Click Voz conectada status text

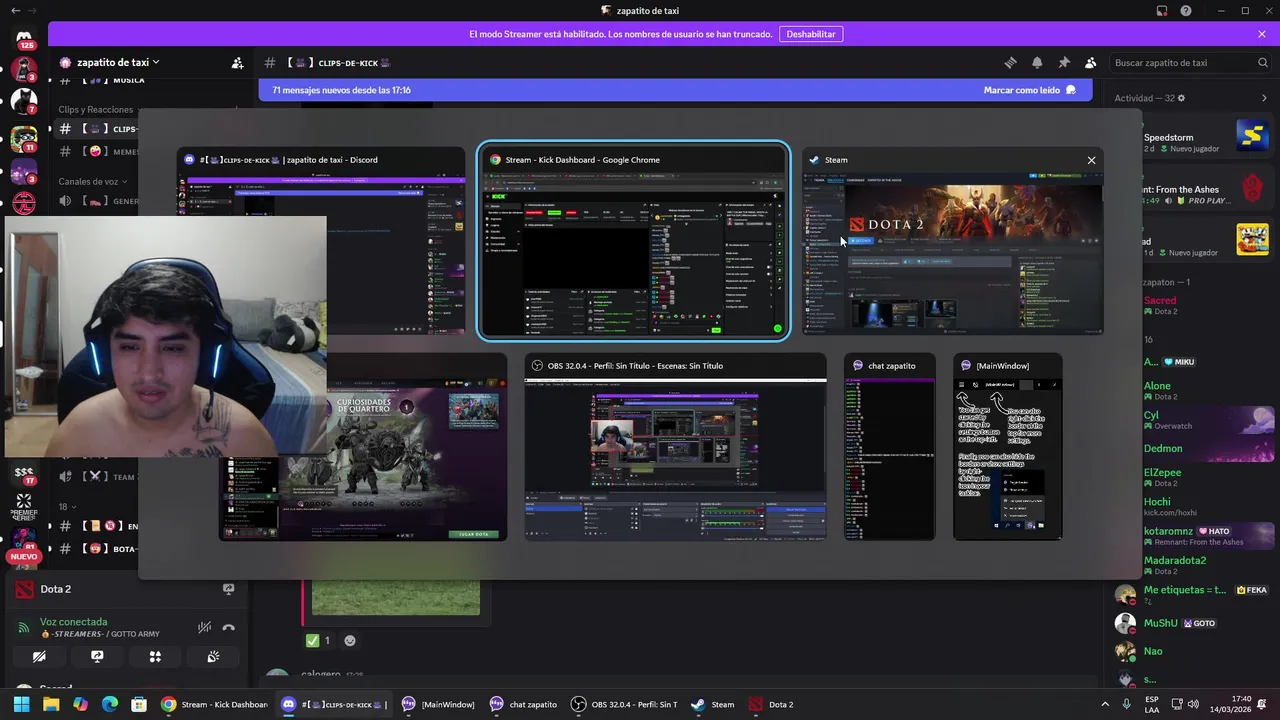(73, 621)
